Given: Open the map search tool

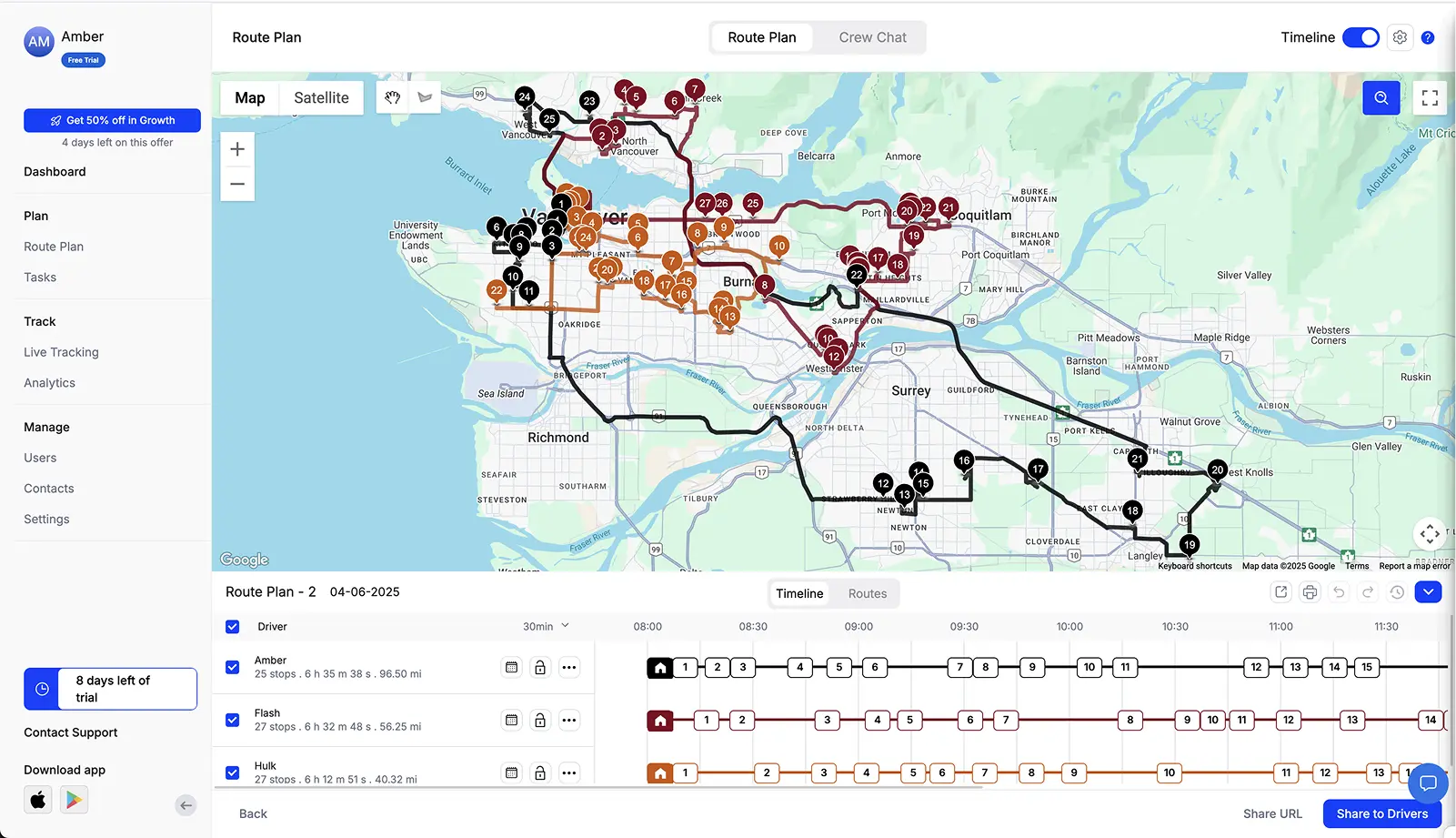Looking at the screenshot, I should coord(1381,97).
